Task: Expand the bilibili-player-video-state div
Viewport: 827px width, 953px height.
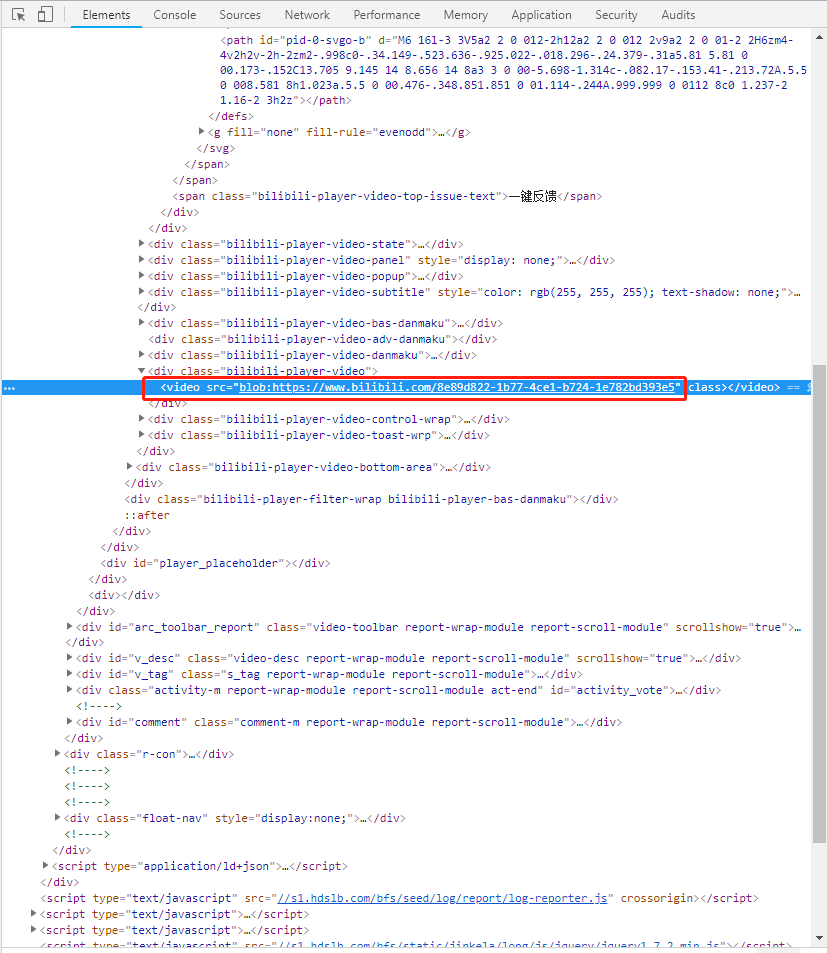Action: click(142, 243)
